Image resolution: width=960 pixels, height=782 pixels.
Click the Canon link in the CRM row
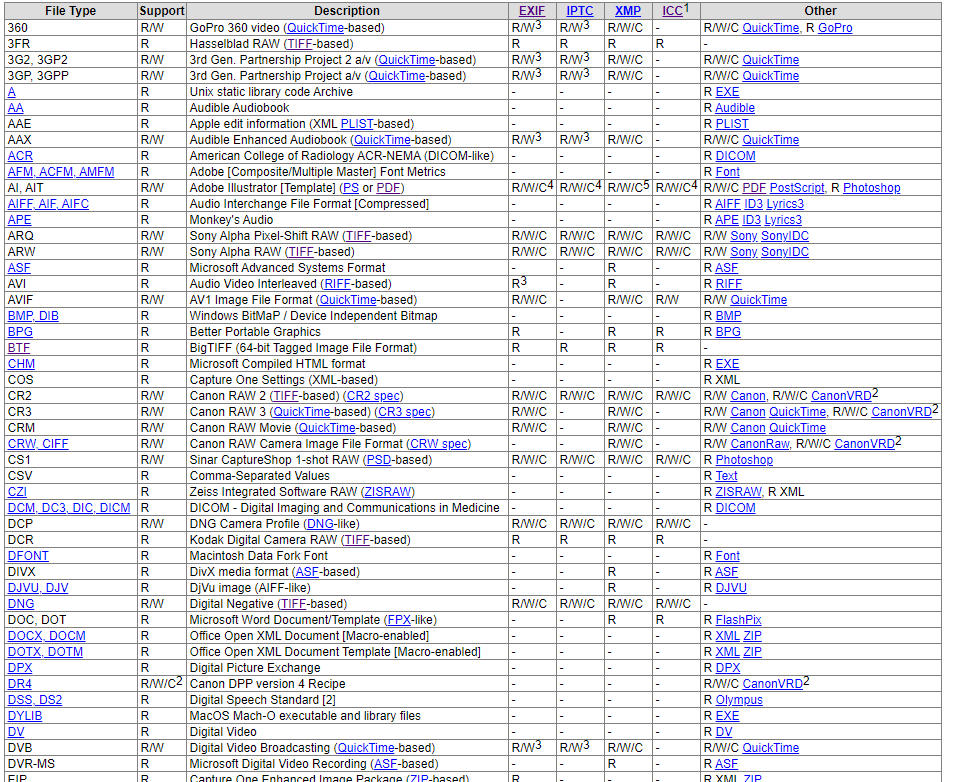(748, 428)
